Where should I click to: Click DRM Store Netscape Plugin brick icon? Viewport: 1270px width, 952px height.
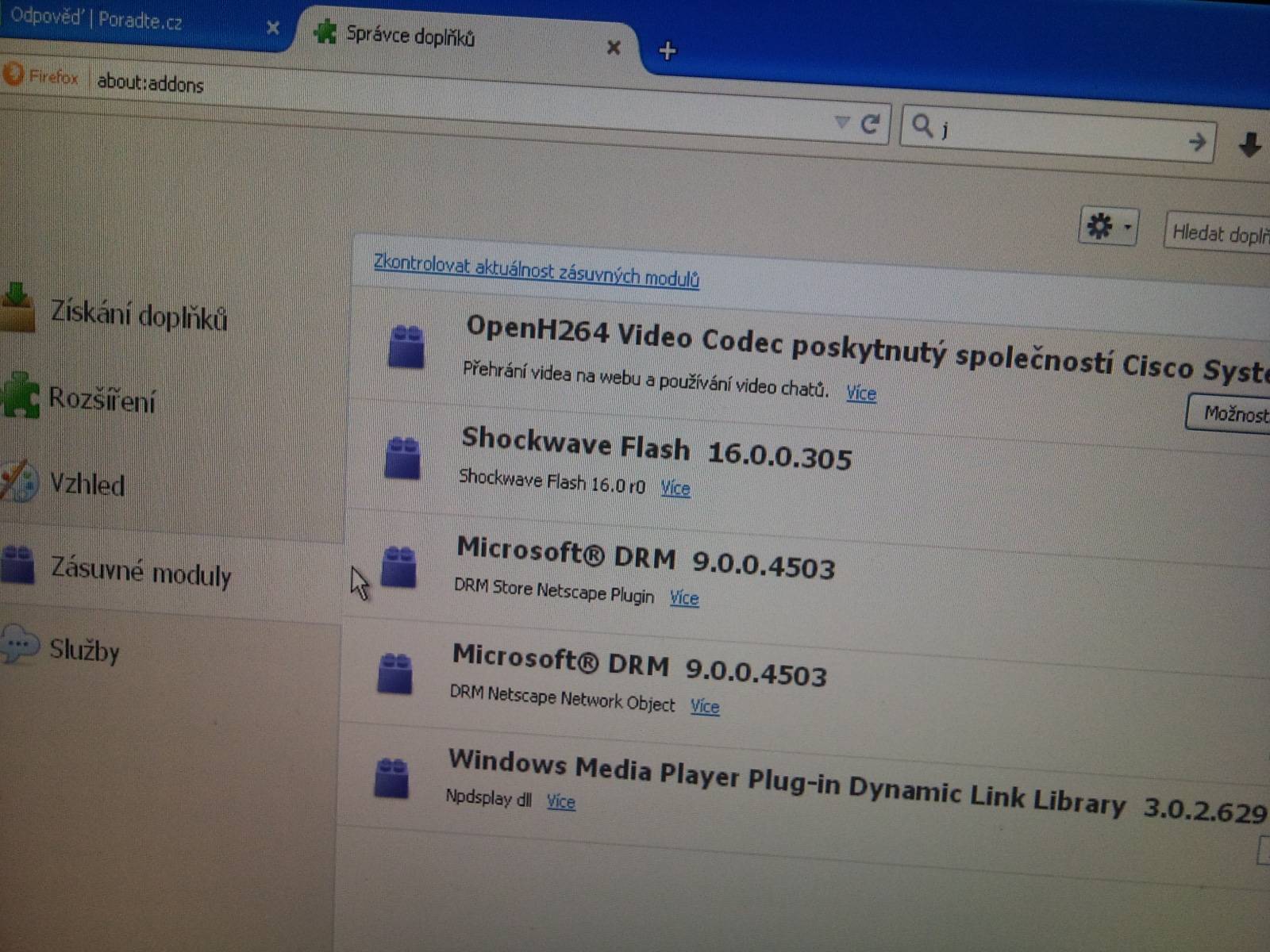(398, 567)
